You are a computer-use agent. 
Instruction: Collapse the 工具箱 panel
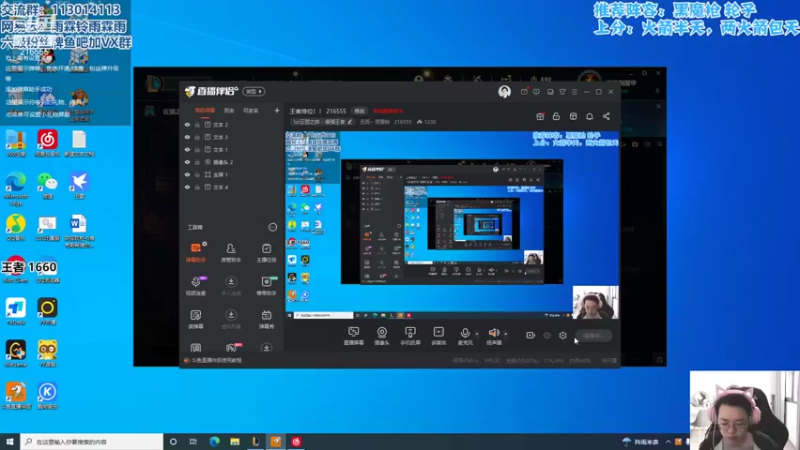click(x=272, y=227)
